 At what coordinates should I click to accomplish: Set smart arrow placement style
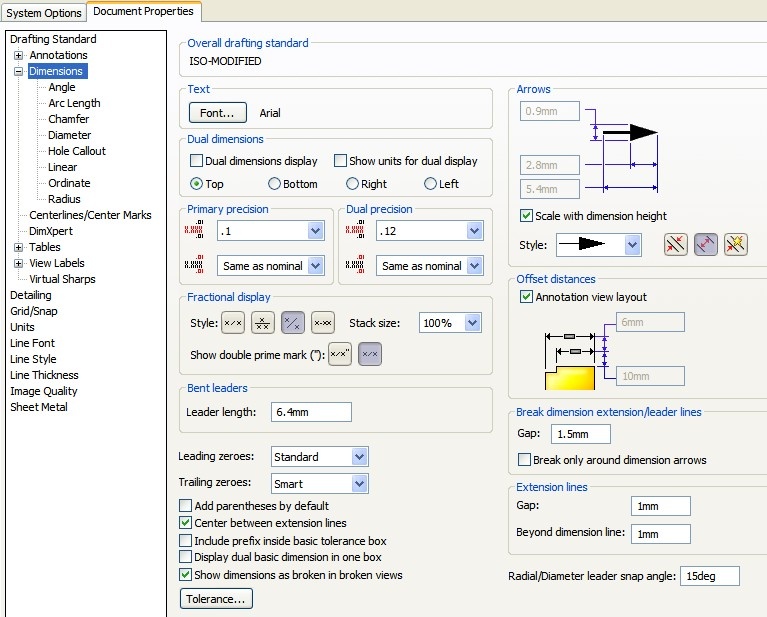(736, 244)
